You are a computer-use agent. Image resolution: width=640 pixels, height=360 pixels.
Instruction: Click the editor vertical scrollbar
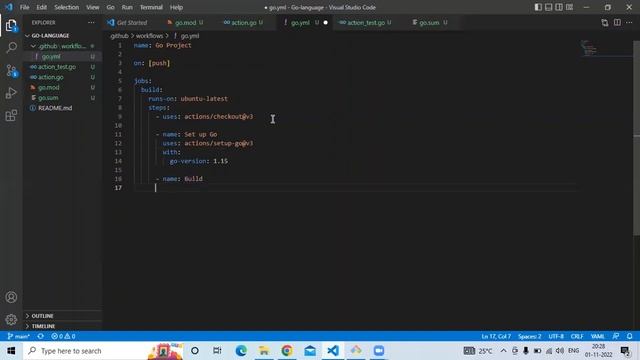click(636, 138)
